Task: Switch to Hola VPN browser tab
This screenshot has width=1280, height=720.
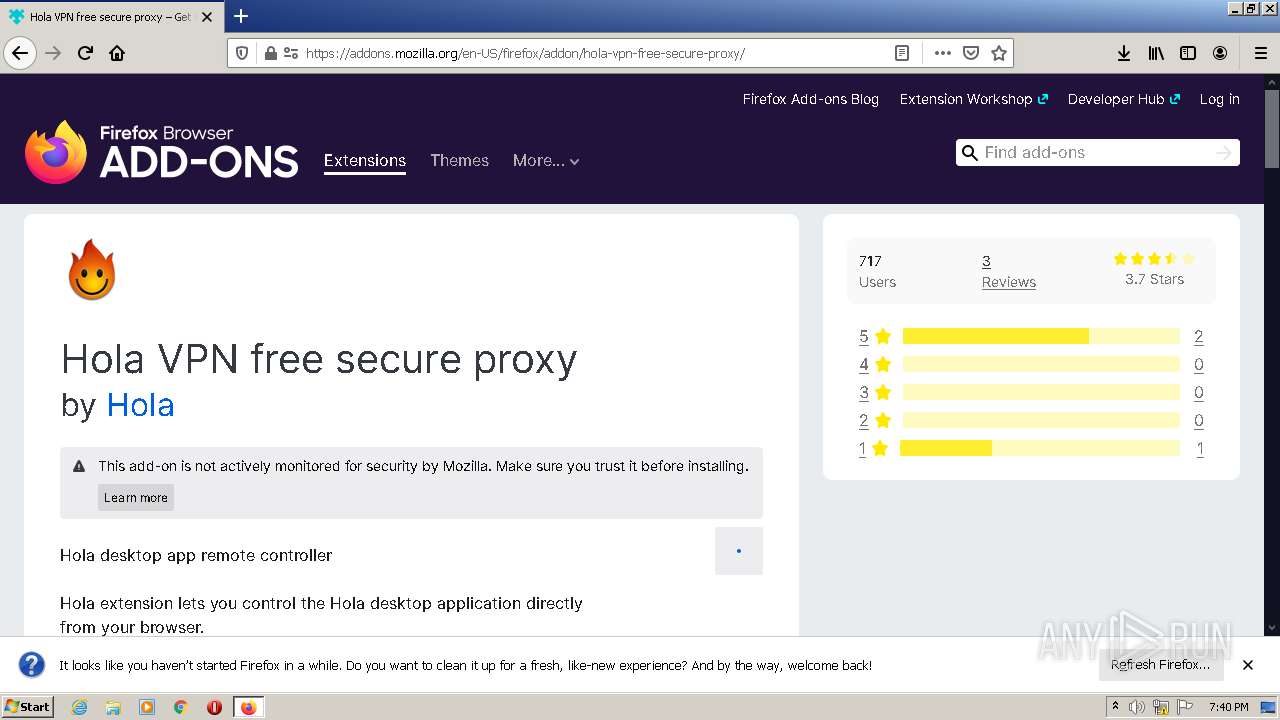Action: [111, 17]
